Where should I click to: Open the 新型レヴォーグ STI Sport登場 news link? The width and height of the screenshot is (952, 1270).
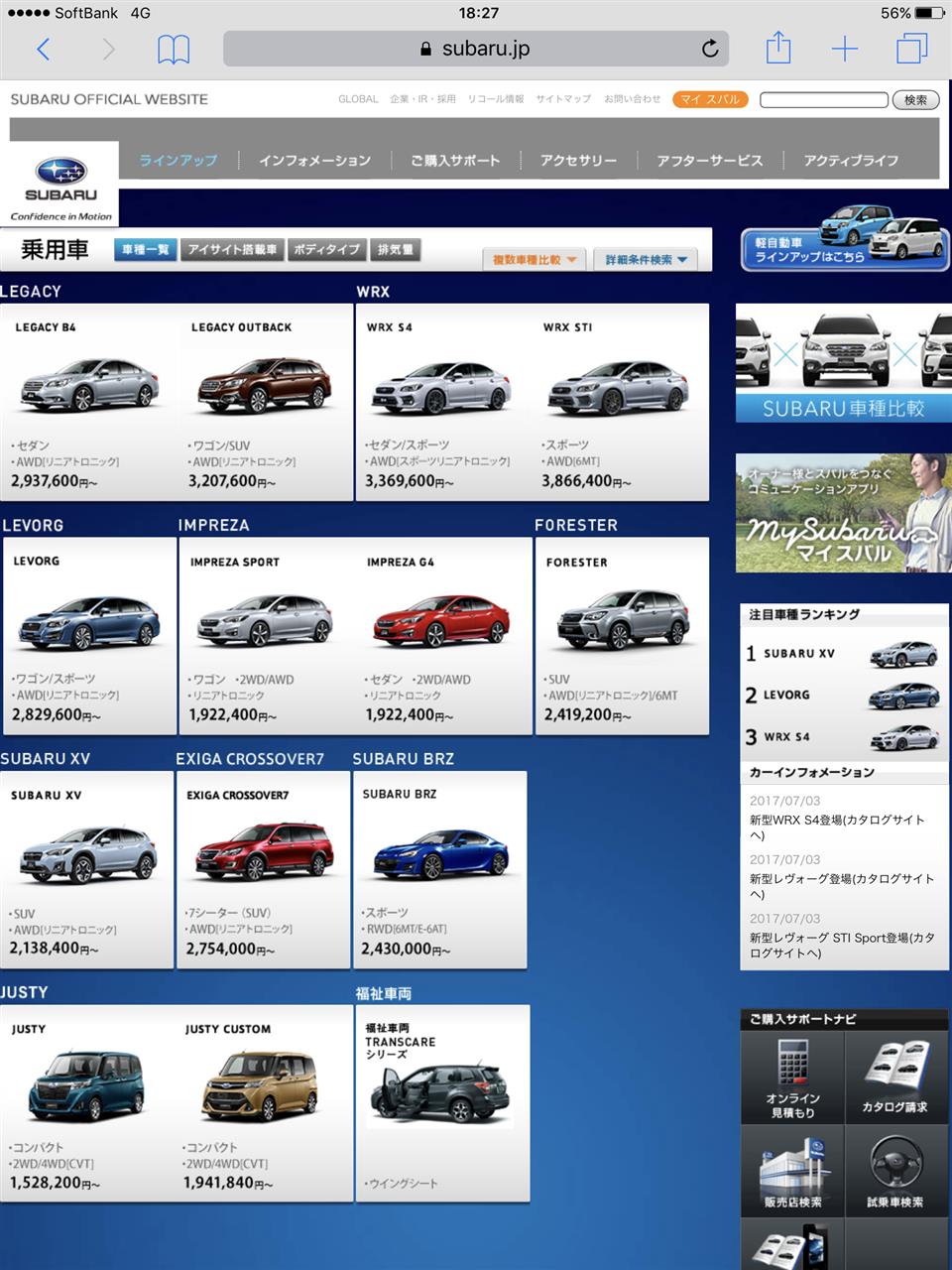842,945
